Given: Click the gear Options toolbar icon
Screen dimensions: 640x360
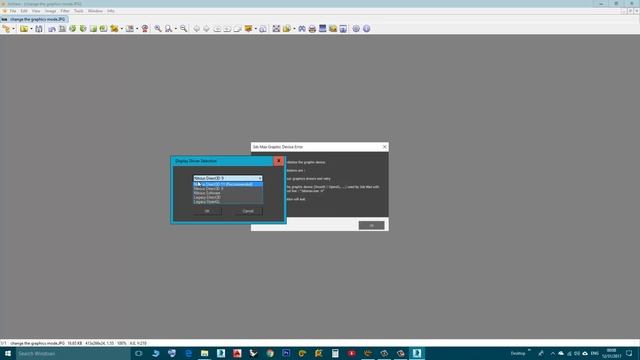Looking at the screenshot, I should coord(356,29).
